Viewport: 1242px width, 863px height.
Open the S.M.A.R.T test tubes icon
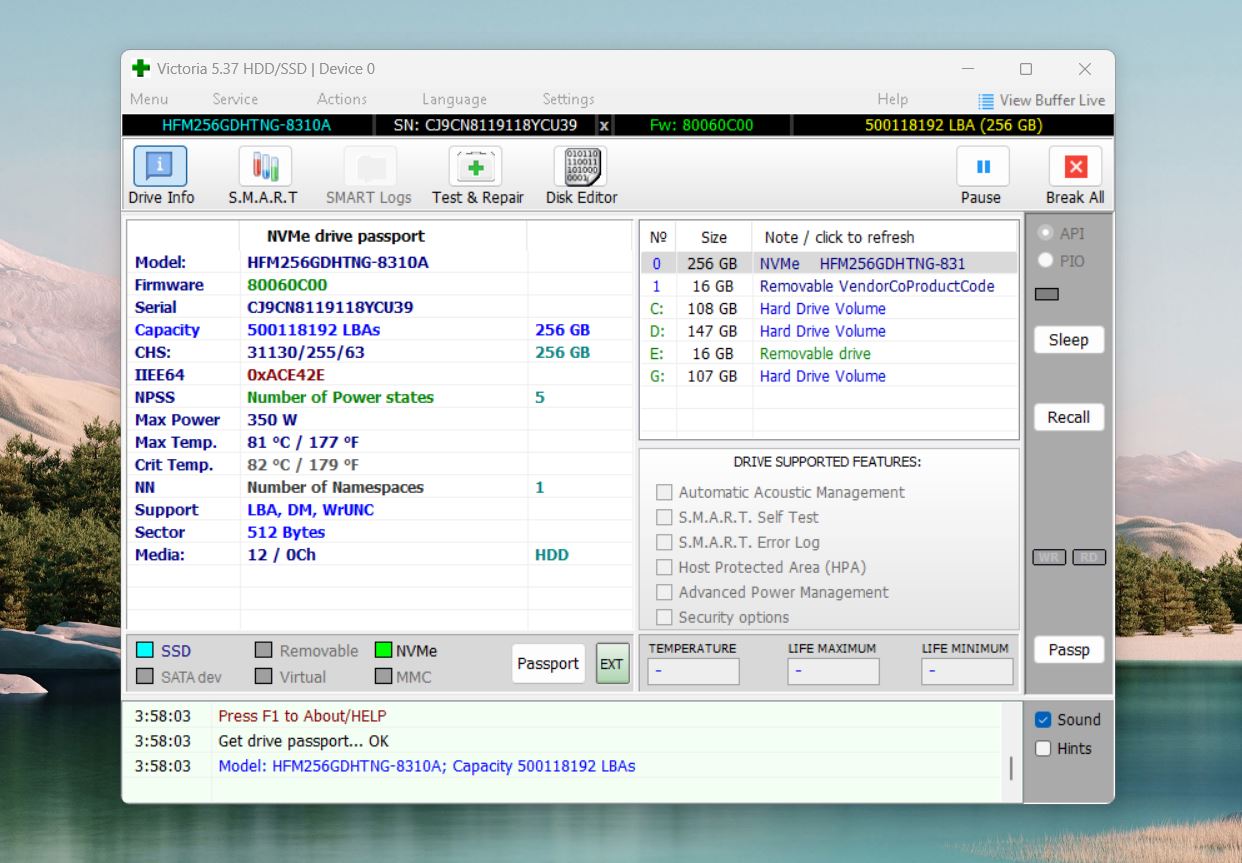[x=264, y=166]
